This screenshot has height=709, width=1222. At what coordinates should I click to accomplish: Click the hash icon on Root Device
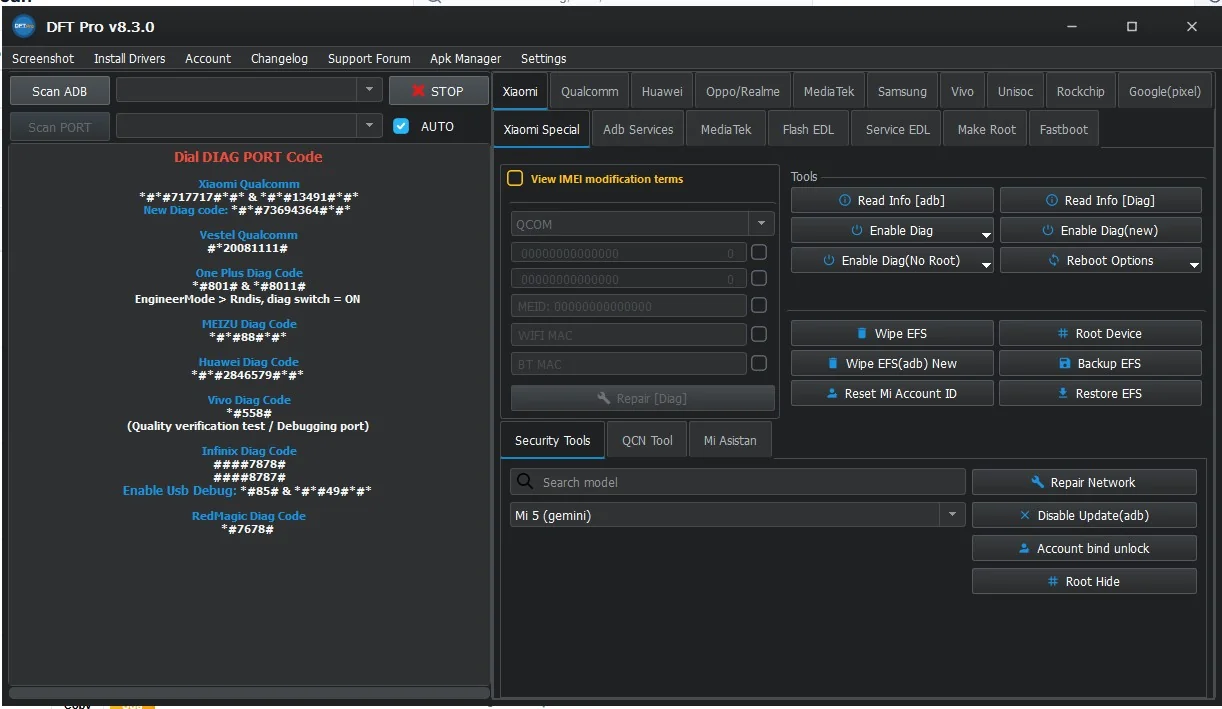[x=1063, y=334]
